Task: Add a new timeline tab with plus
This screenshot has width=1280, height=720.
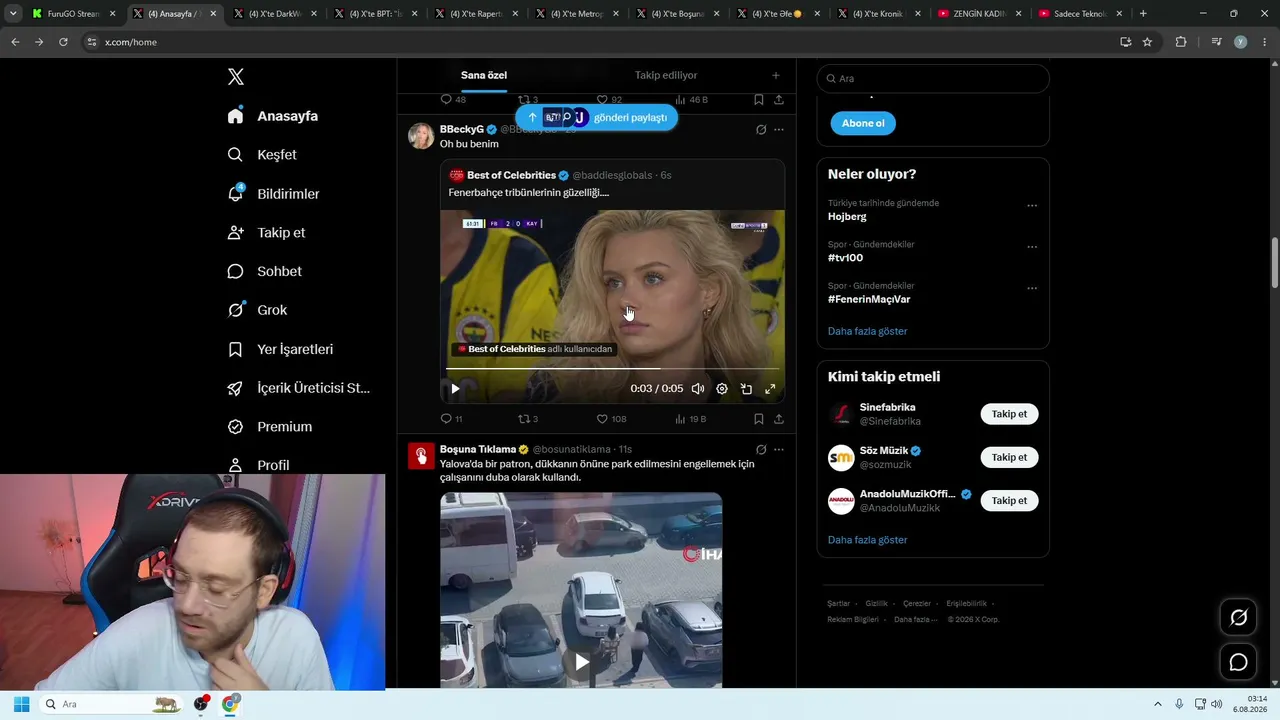Action: [x=775, y=75]
